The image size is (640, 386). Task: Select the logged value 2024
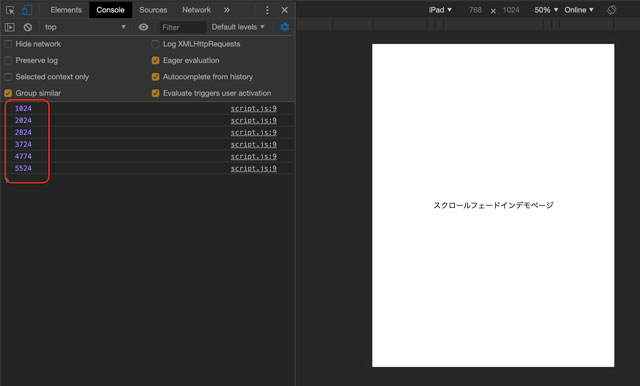point(23,120)
